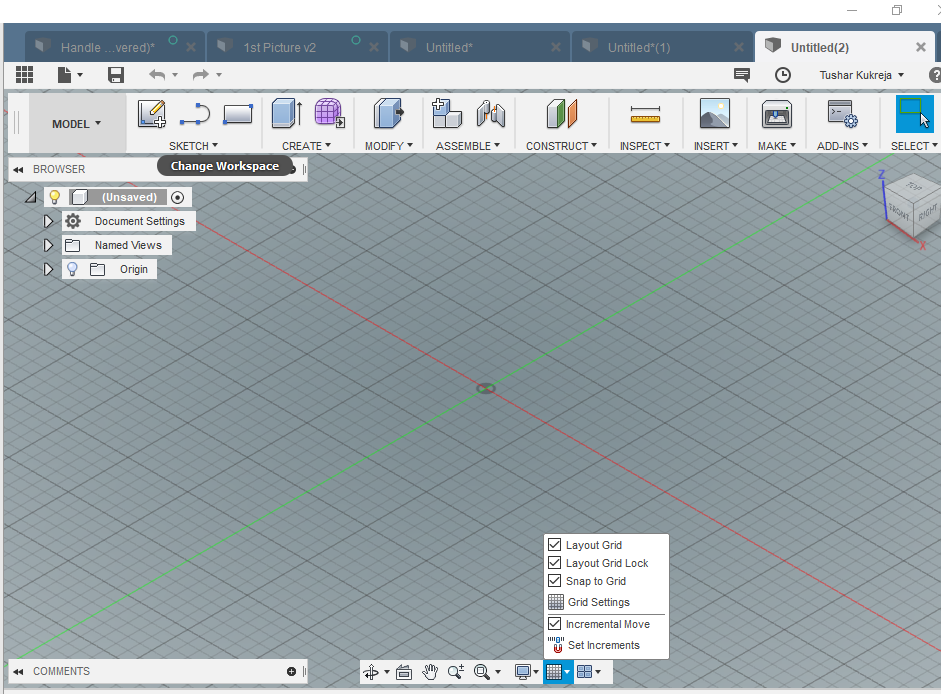Open the data panel grid icon
This screenshot has width=941, height=694.
(x=25, y=74)
